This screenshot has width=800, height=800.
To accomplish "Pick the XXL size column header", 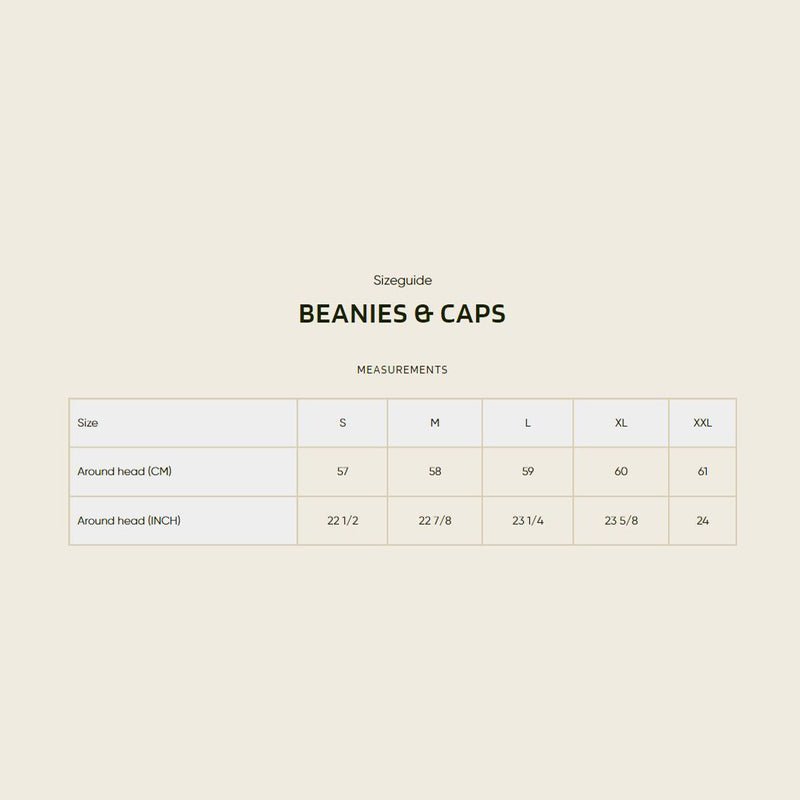I will [703, 423].
